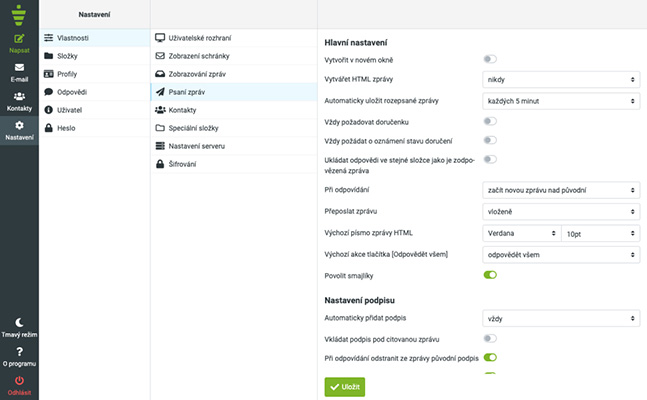Select Profily in the settings menu
The width and height of the screenshot is (647, 400).
point(68,74)
